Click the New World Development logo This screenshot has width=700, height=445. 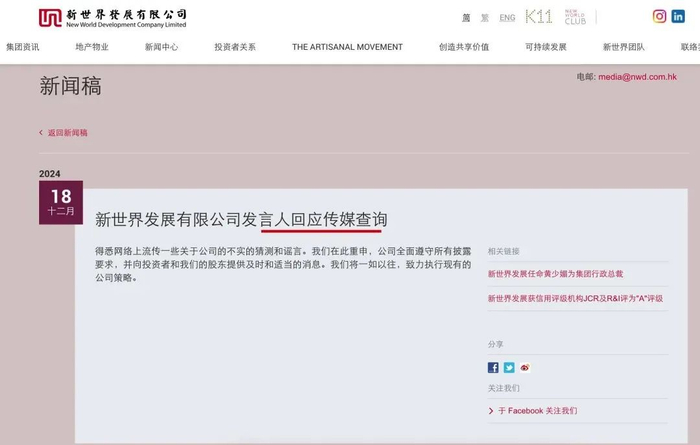click(112, 18)
